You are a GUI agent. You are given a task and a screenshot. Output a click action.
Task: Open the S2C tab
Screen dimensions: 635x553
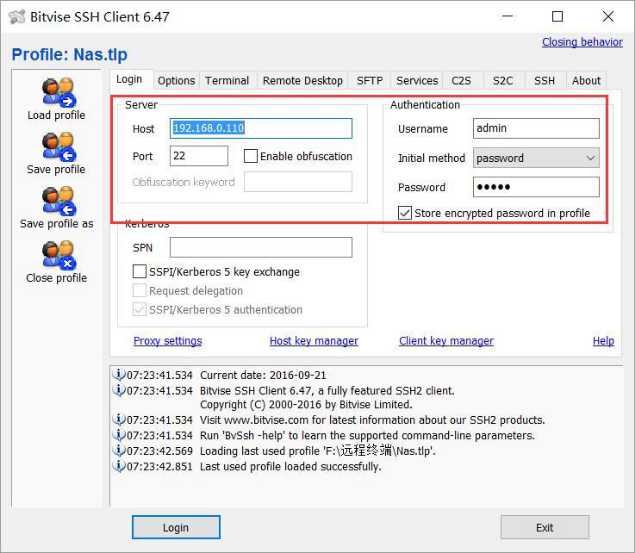[x=503, y=81]
